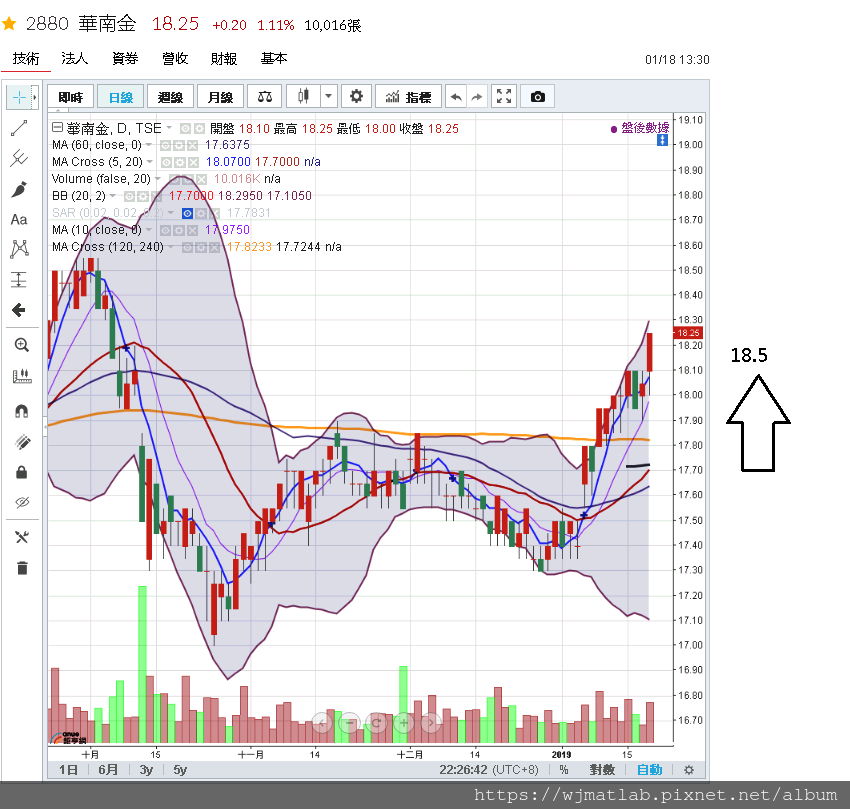The height and width of the screenshot is (809, 850).
Task: Remove the Volume (false, 20) indicator
Action: point(202,179)
